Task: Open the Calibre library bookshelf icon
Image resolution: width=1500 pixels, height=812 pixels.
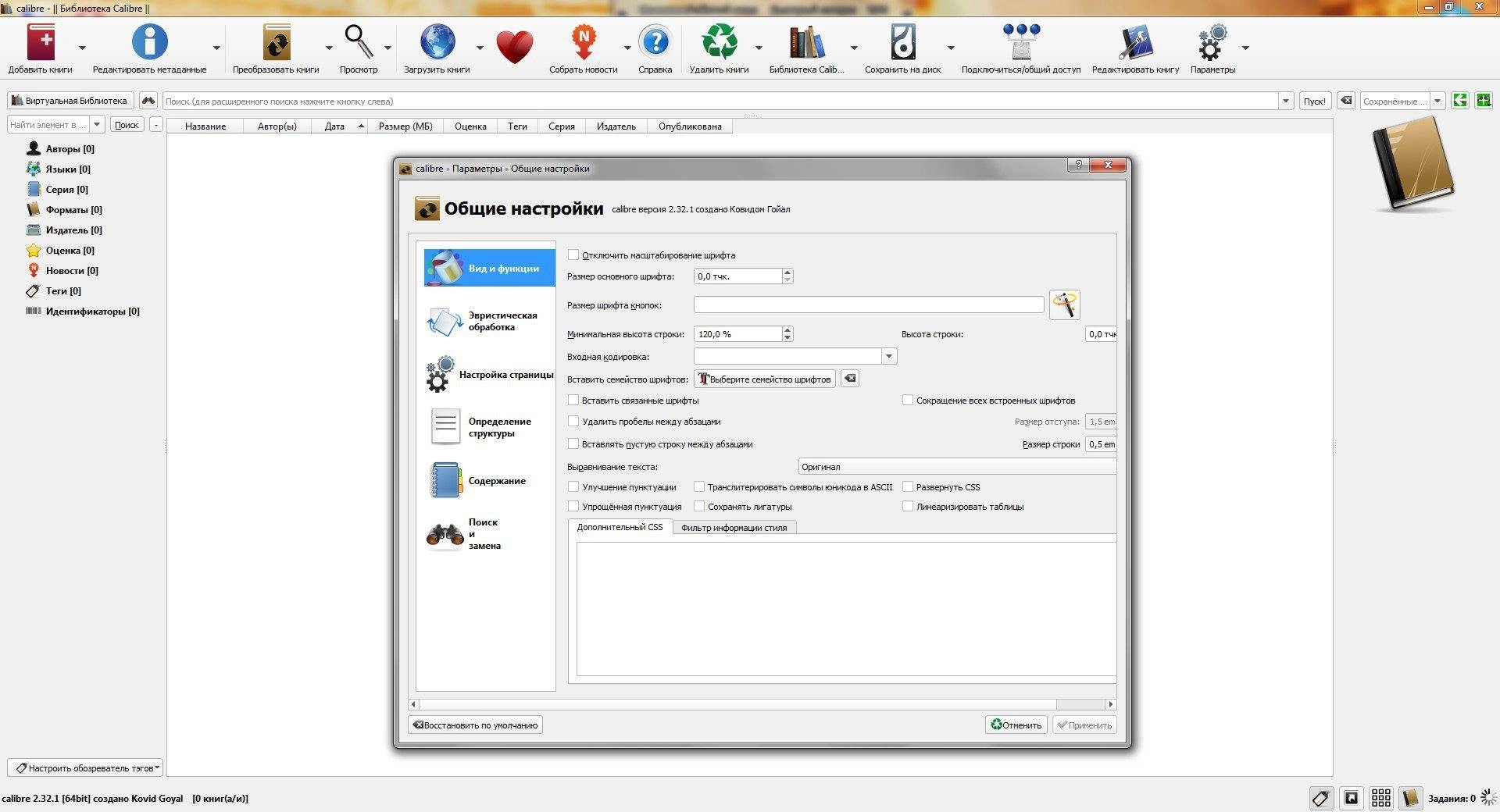Action: point(806,42)
